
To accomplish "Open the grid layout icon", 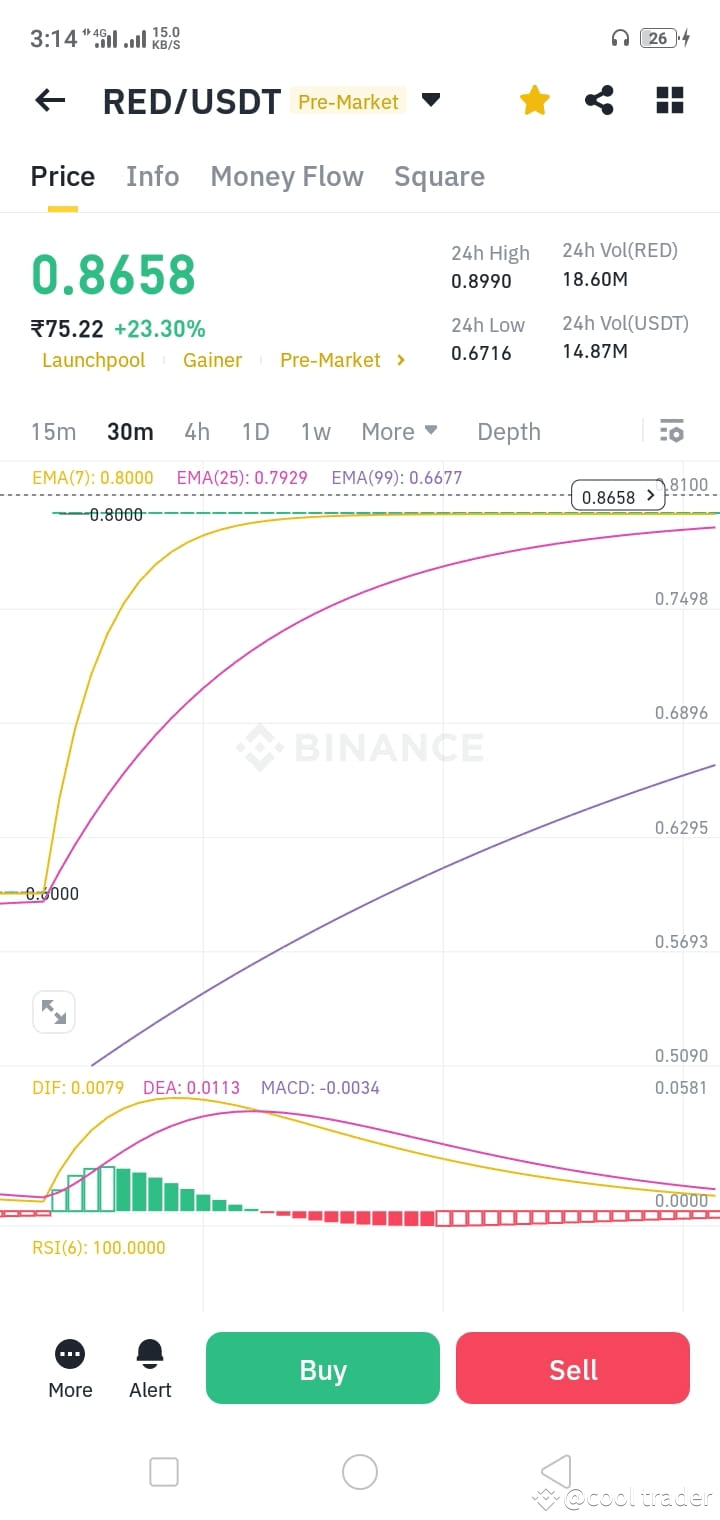I will [x=670, y=100].
